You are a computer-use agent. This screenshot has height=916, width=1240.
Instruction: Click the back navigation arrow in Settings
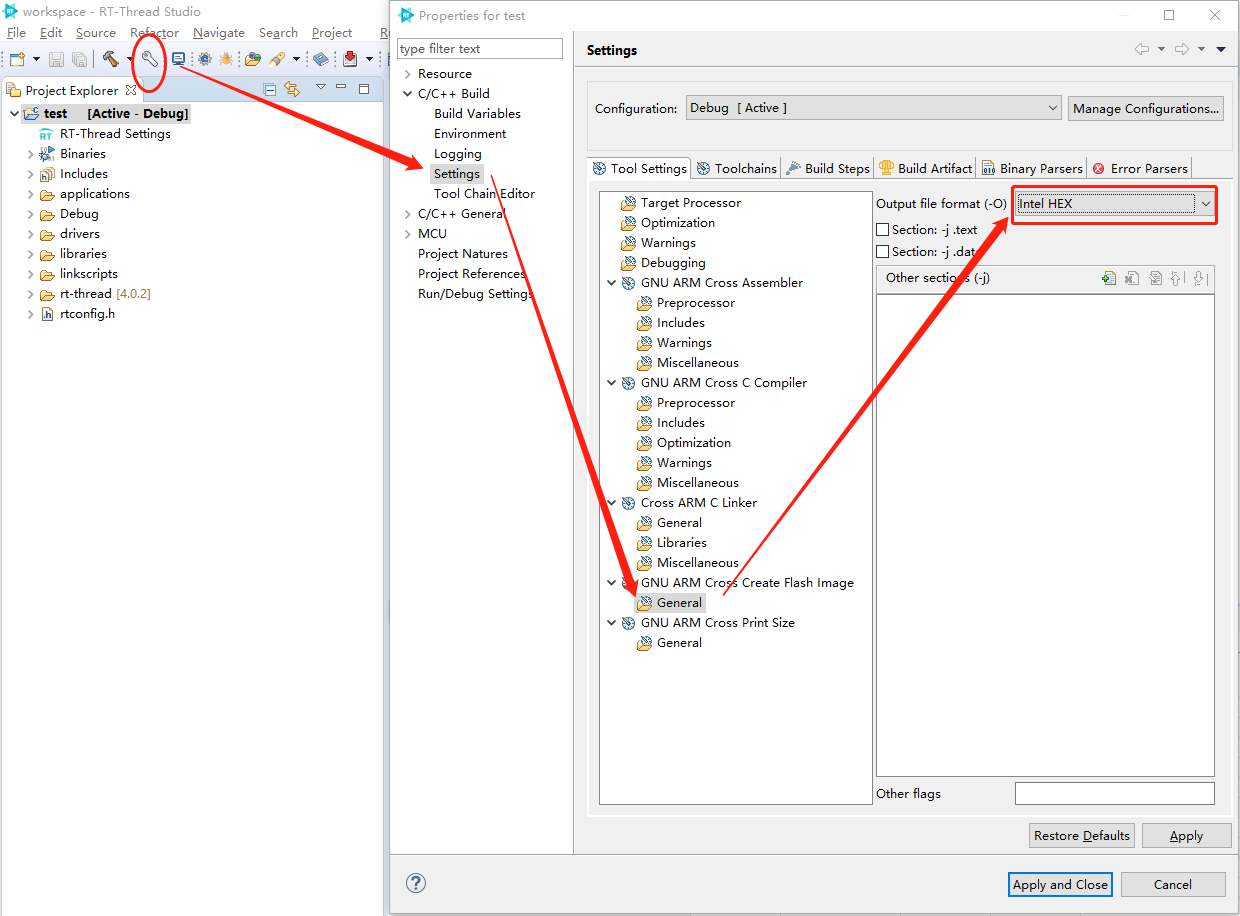pos(1141,49)
